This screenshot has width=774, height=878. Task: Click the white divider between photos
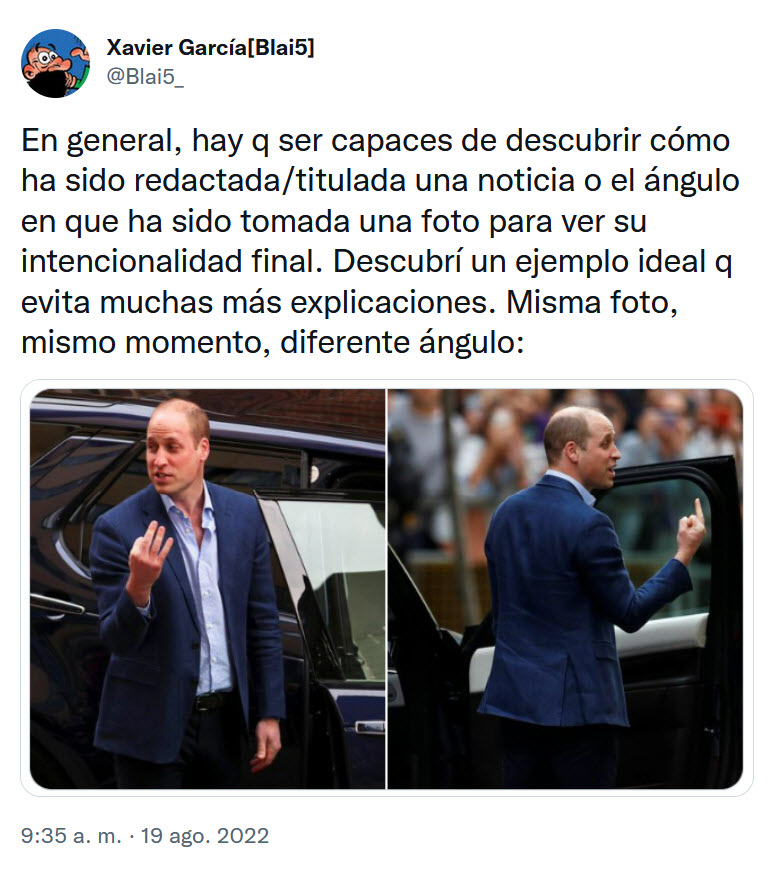click(x=386, y=589)
